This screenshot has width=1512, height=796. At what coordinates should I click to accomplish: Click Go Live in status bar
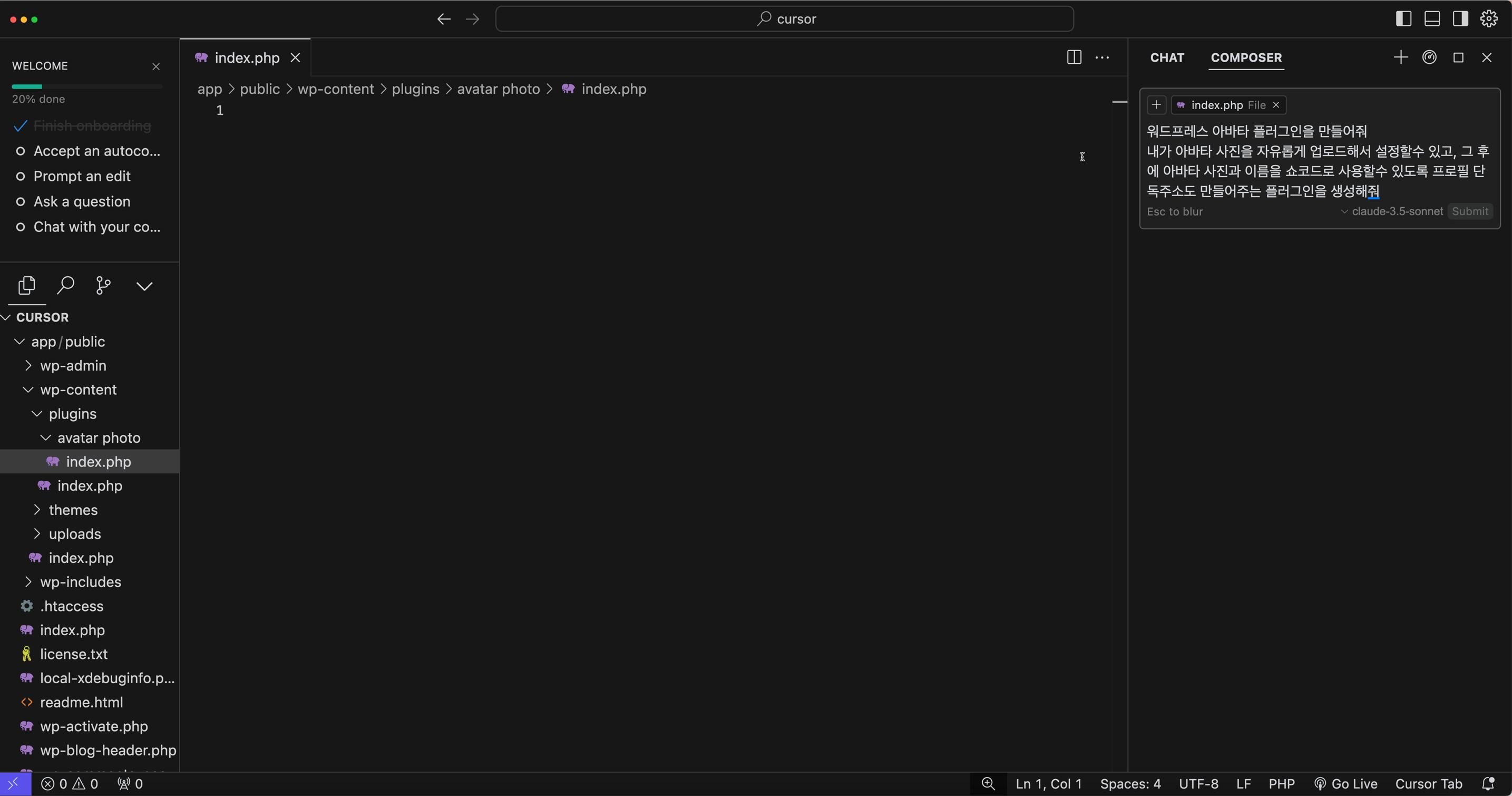pos(1345,784)
